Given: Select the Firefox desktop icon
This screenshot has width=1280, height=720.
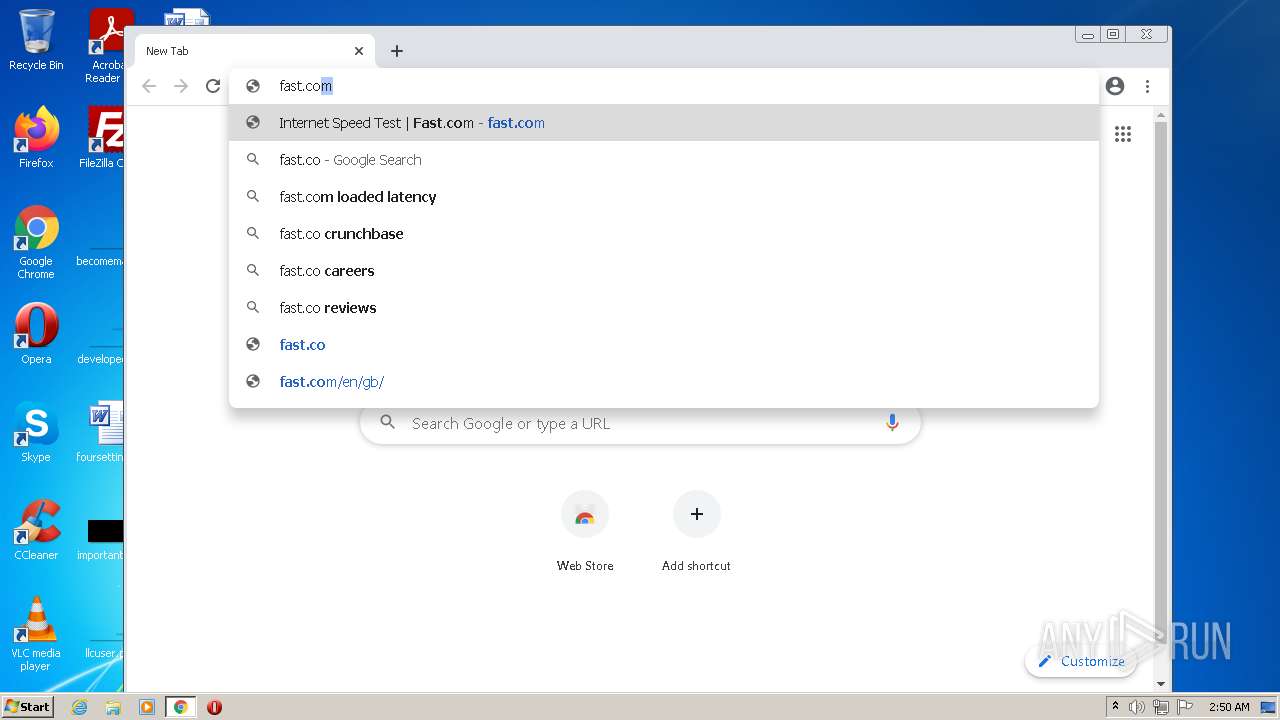Looking at the screenshot, I should (36, 137).
